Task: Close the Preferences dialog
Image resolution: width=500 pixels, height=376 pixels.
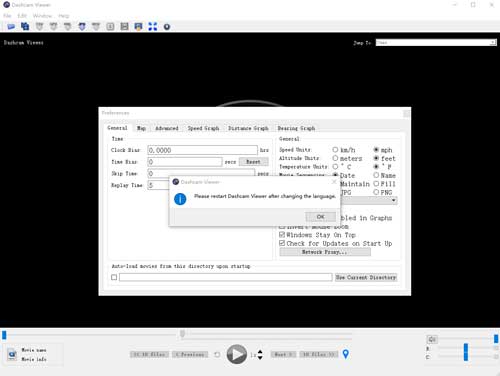Action: pos(406,114)
